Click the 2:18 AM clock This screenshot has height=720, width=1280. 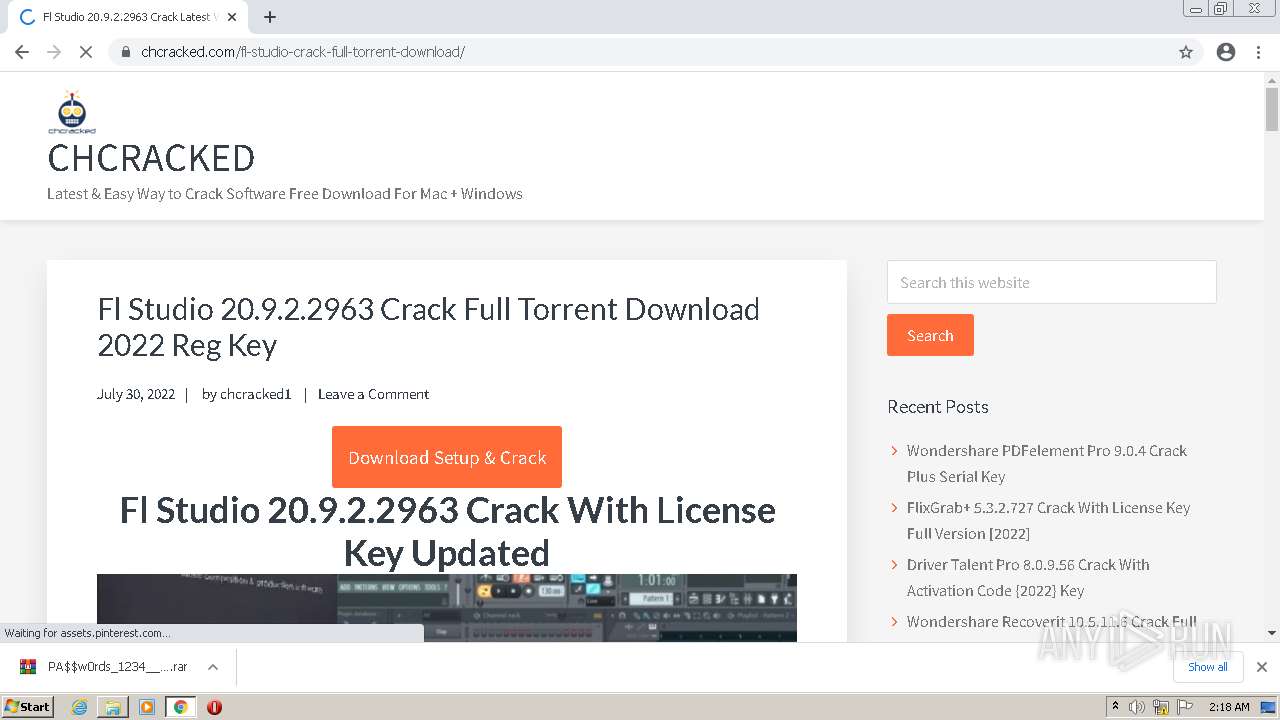tap(1229, 707)
